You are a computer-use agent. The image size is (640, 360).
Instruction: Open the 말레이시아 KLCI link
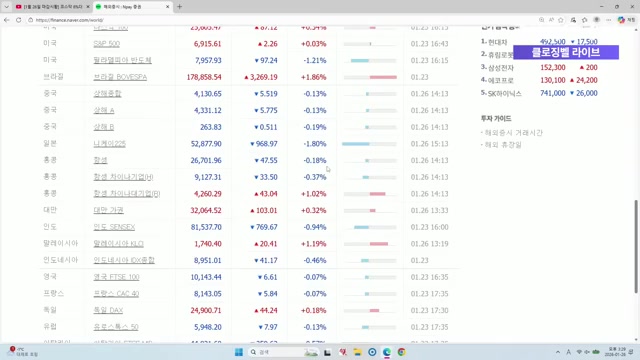[x=118, y=244]
